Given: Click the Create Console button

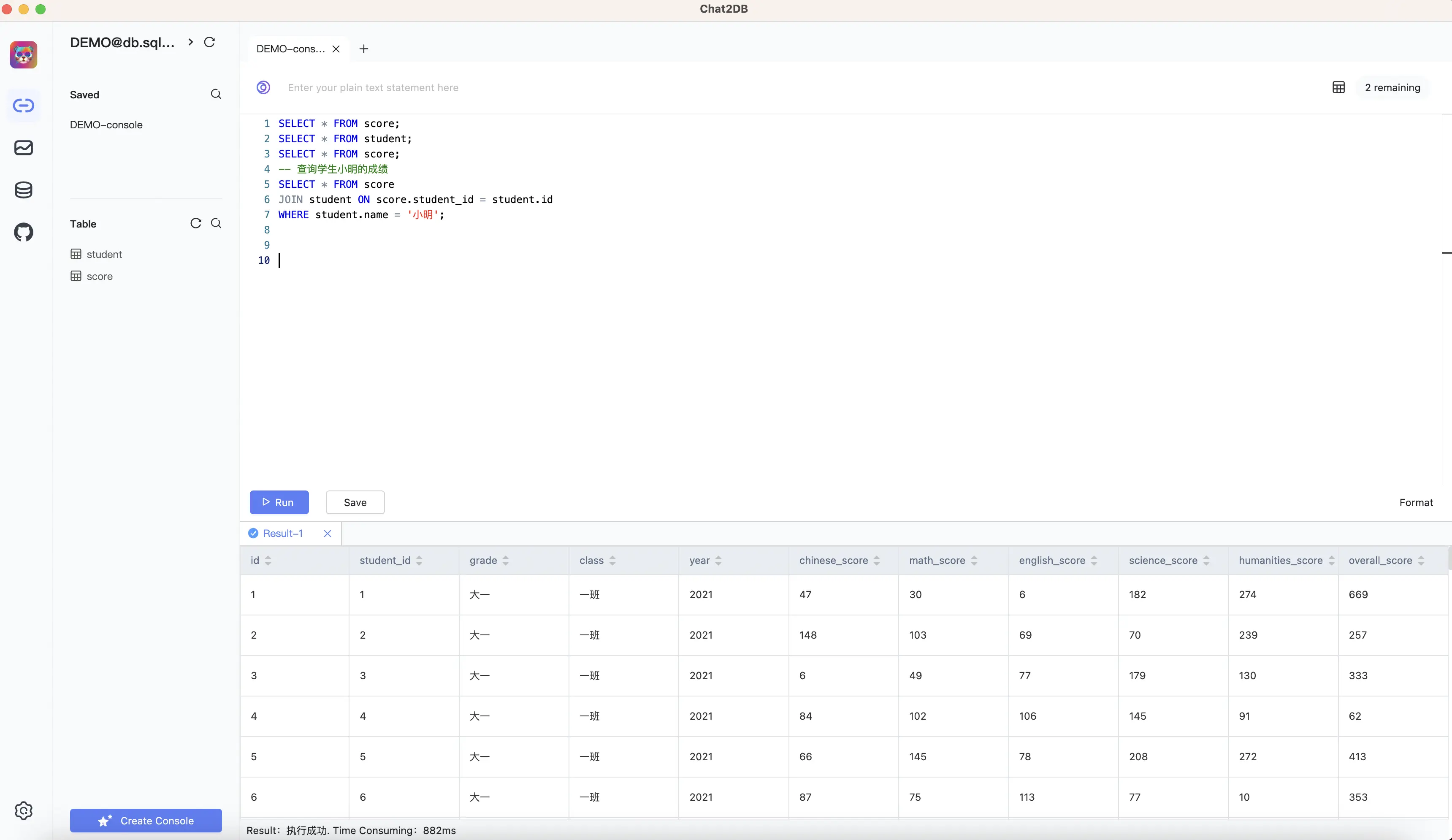Looking at the screenshot, I should coord(146,821).
